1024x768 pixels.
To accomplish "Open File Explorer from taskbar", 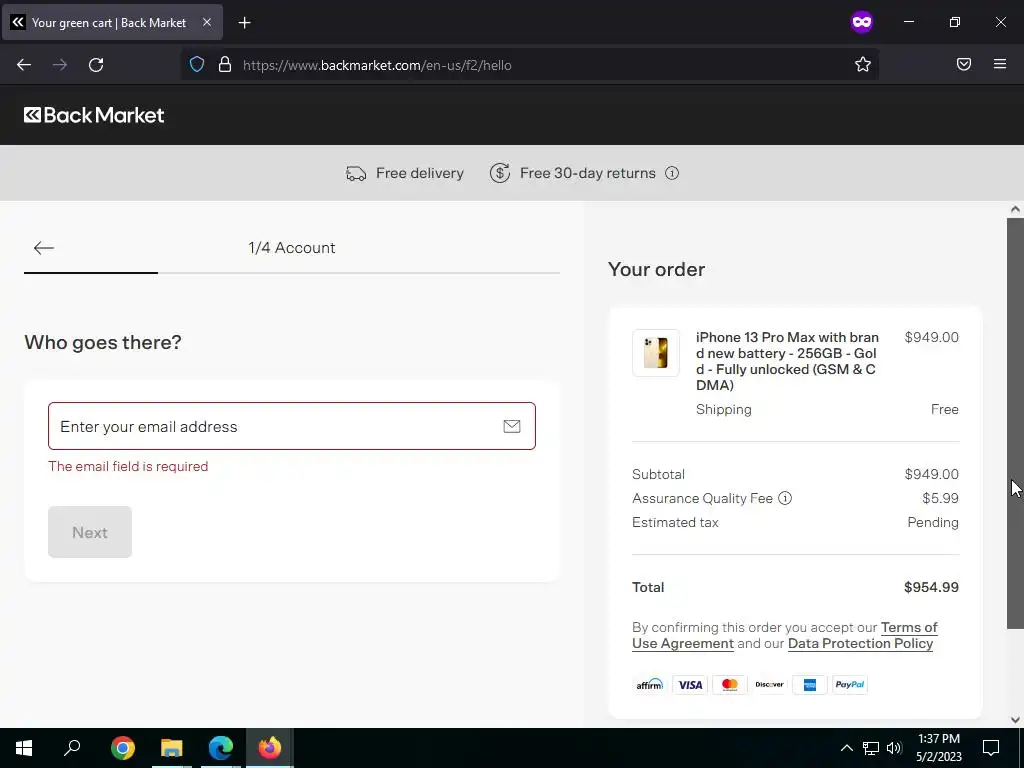I will [172, 748].
